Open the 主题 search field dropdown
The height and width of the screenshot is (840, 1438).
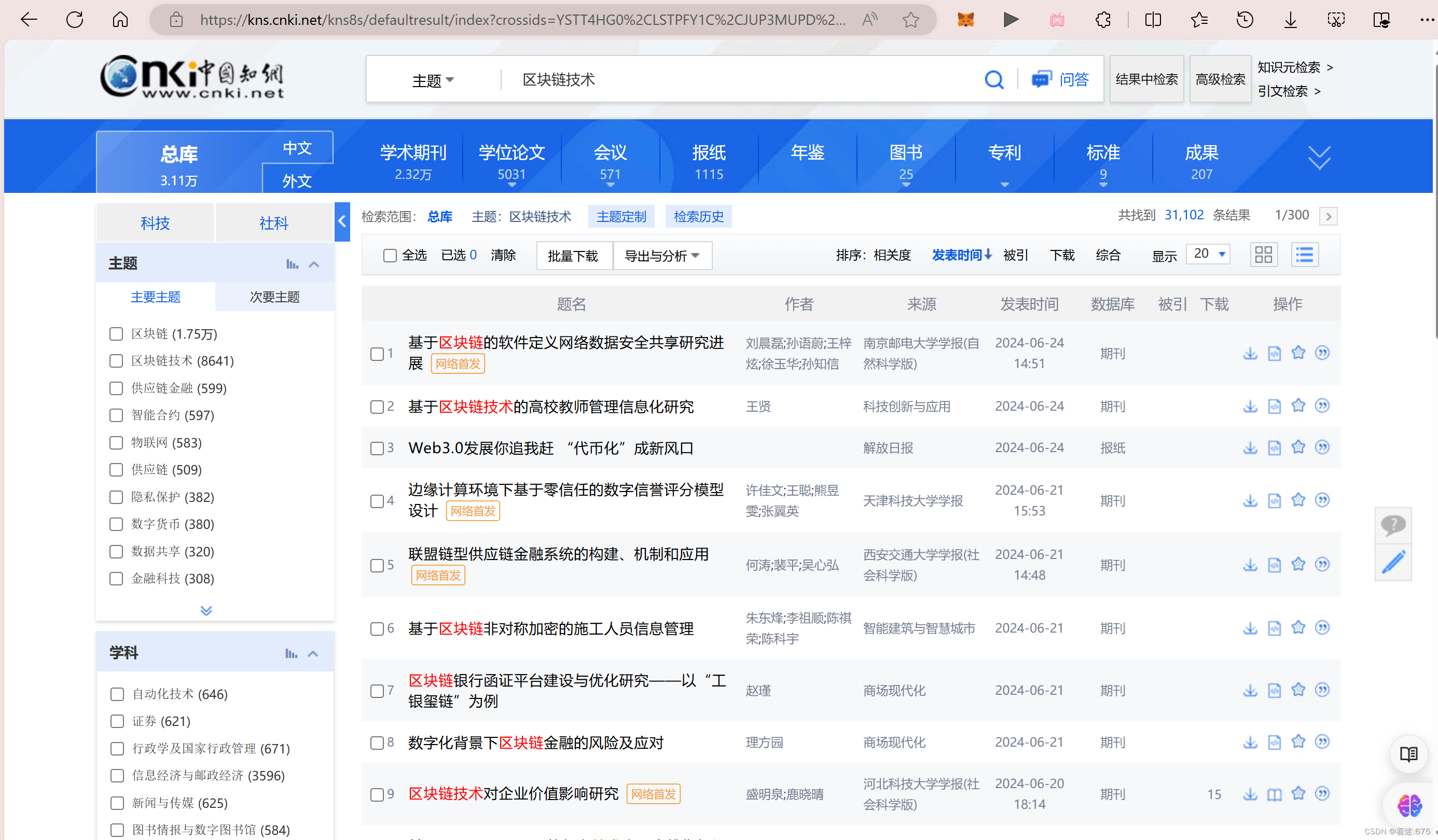click(433, 80)
